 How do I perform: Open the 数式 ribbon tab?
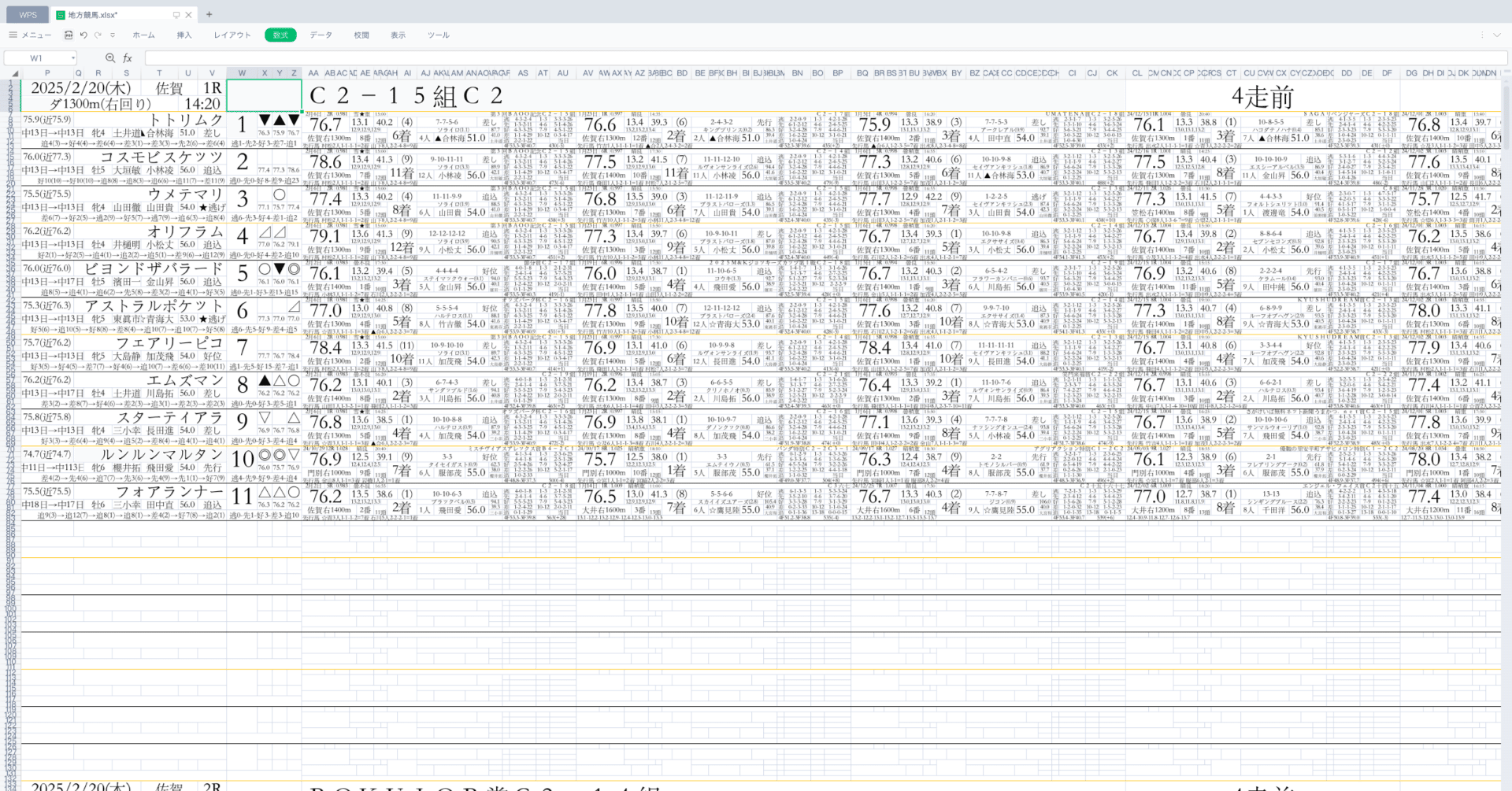(281, 35)
